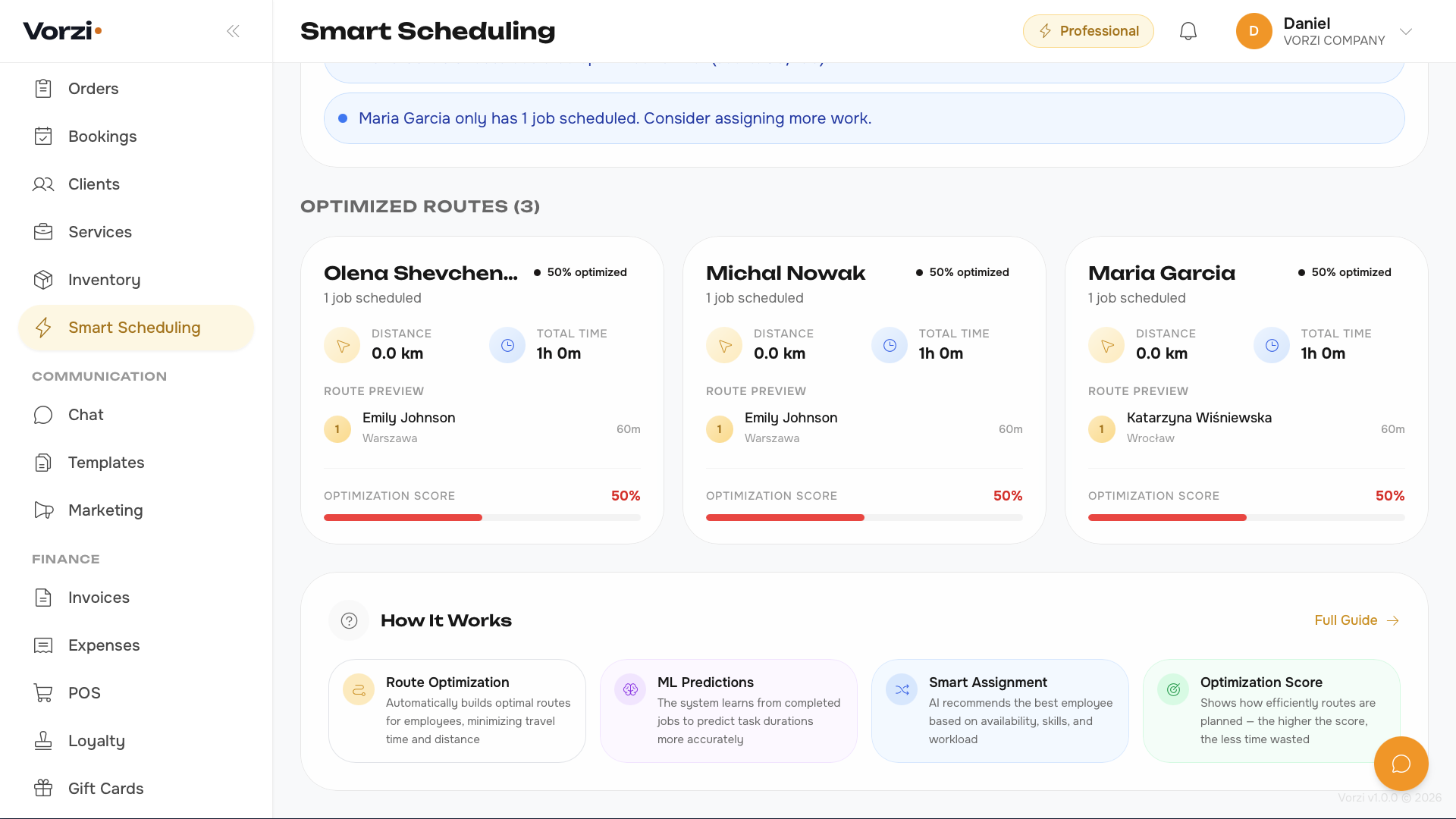Go to Bookings in the sidebar
Image resolution: width=1456 pixels, height=819 pixels.
(136, 136)
